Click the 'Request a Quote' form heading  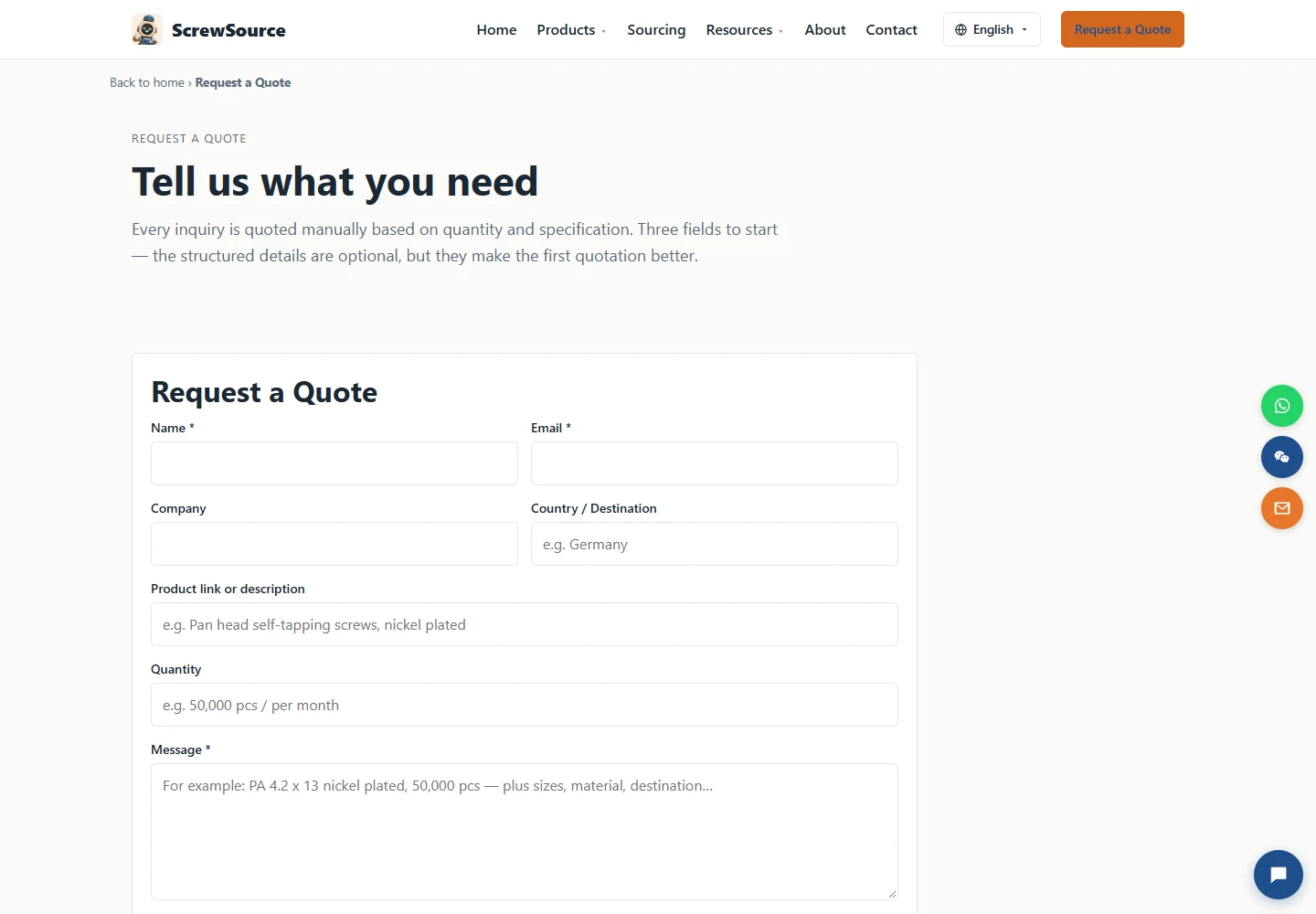264,392
